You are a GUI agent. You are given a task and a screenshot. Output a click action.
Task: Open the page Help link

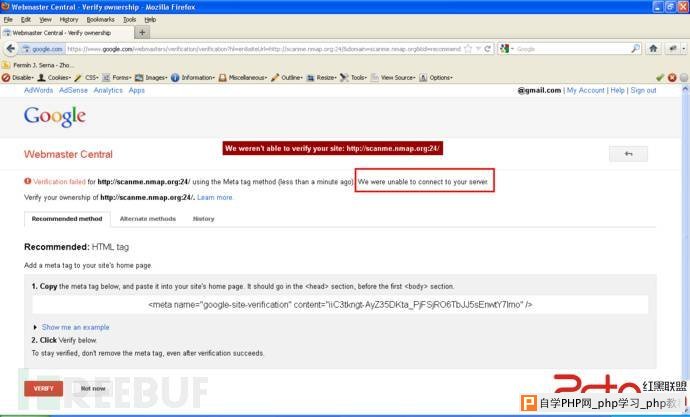pyautogui.click(x=617, y=90)
